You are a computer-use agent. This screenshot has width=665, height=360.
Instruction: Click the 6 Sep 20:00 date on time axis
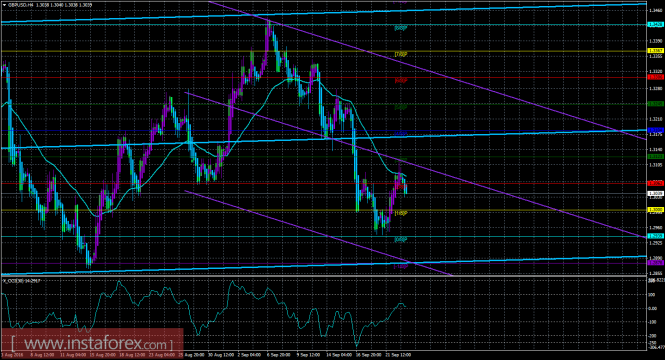(279, 354)
